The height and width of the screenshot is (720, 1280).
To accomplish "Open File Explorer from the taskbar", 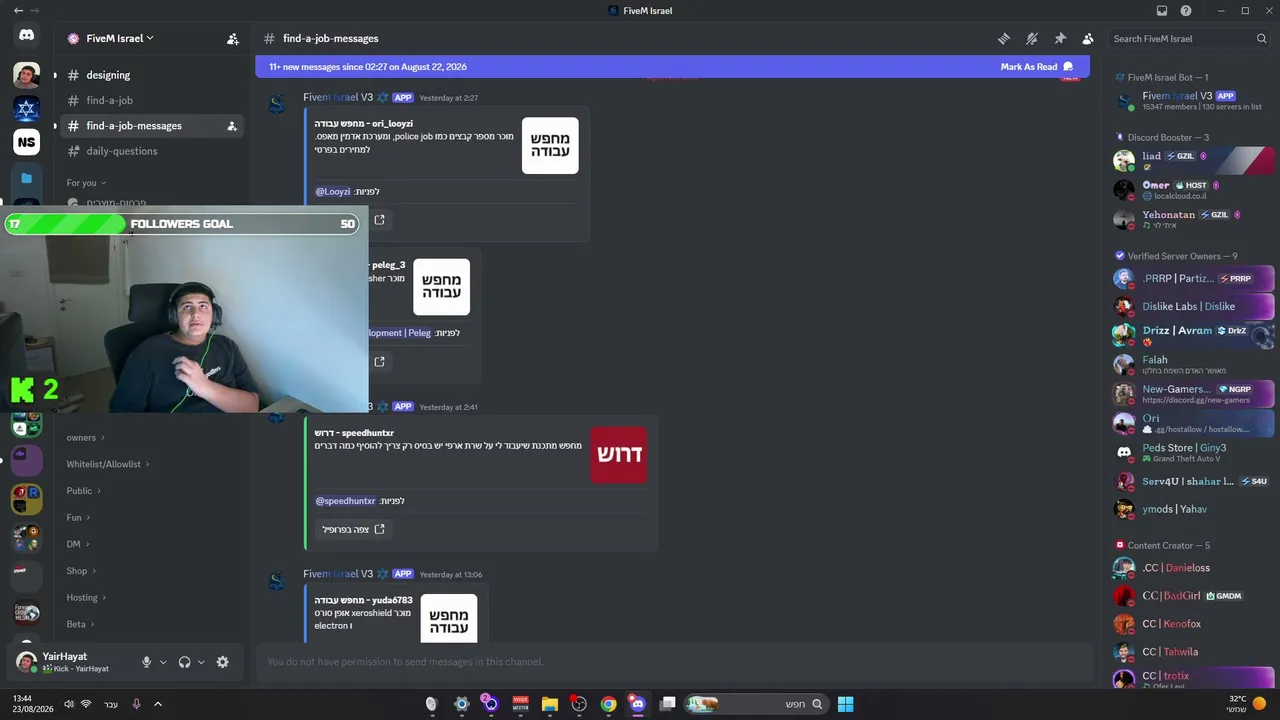I will tap(549, 704).
